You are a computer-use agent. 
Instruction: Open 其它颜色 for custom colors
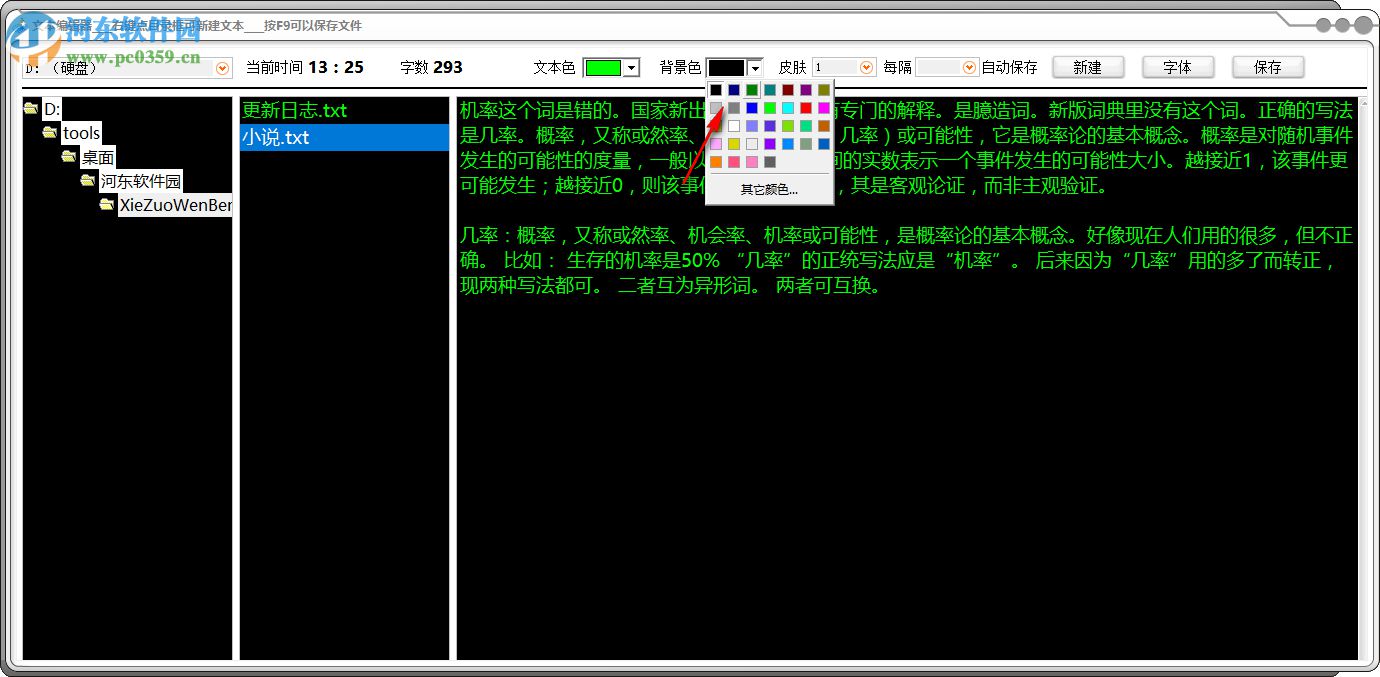click(770, 189)
